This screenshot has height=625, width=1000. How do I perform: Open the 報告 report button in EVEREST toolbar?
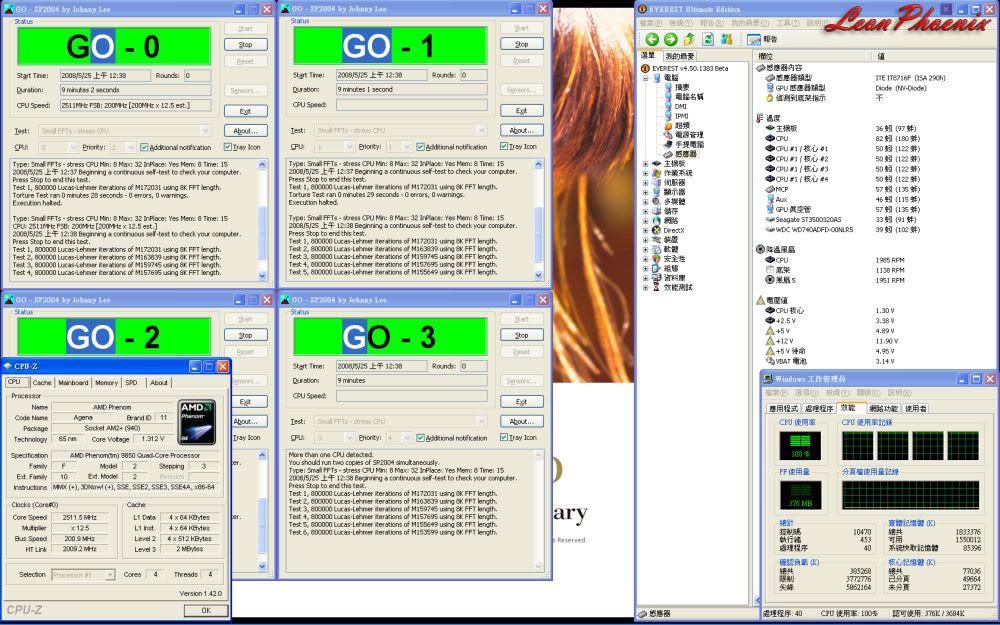[762, 40]
